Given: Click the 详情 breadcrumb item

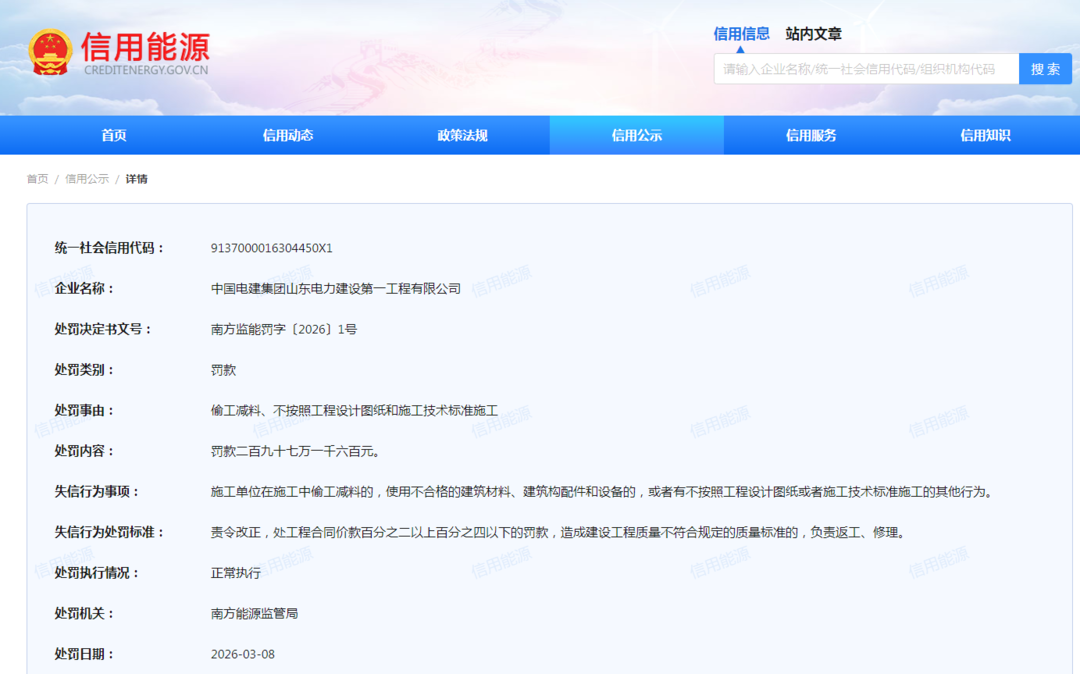Looking at the screenshot, I should pos(136,179).
